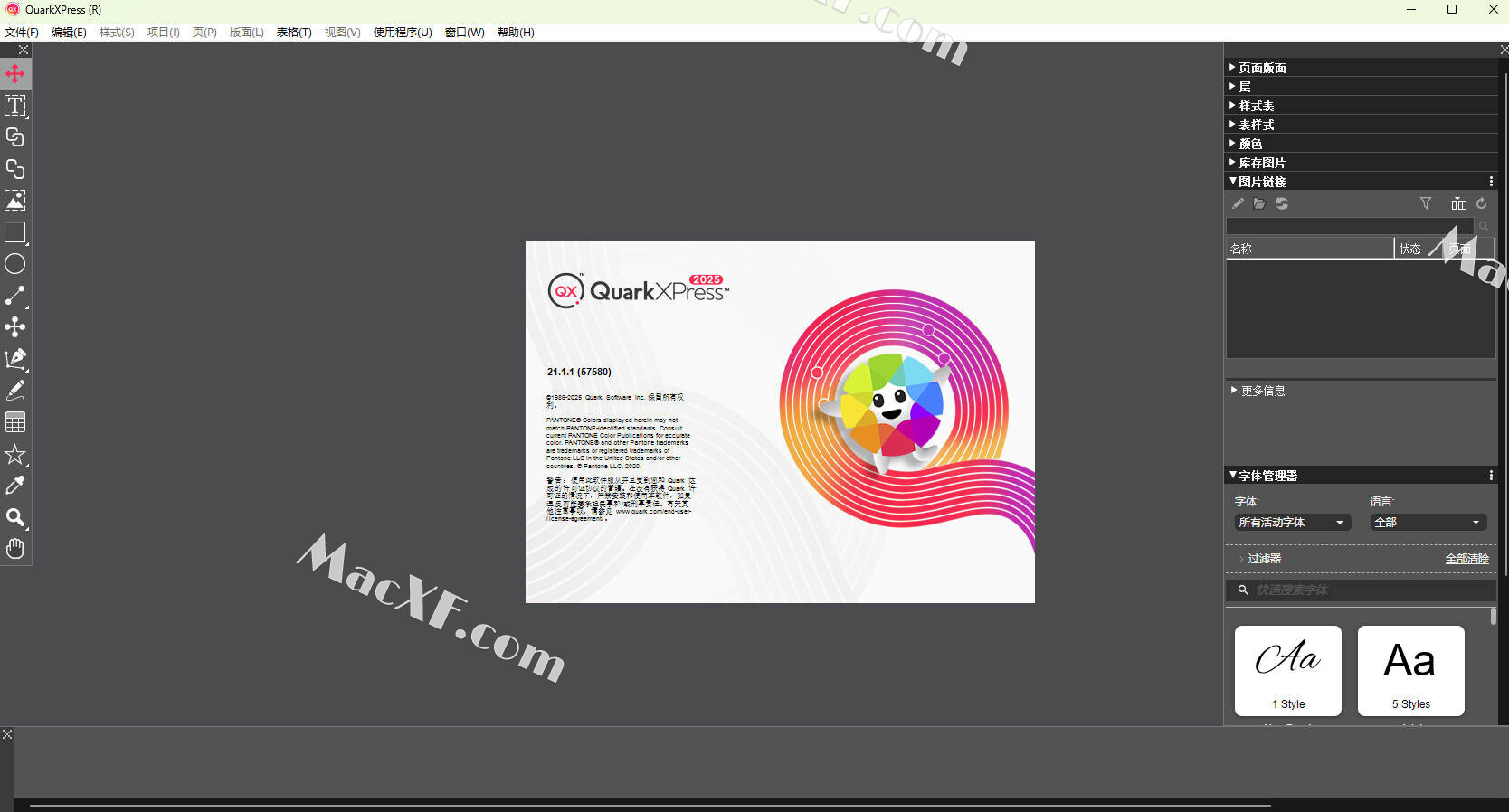Image resolution: width=1509 pixels, height=812 pixels.
Task: Click the QuarkXPress title bar app icon
Action: pos(13,10)
